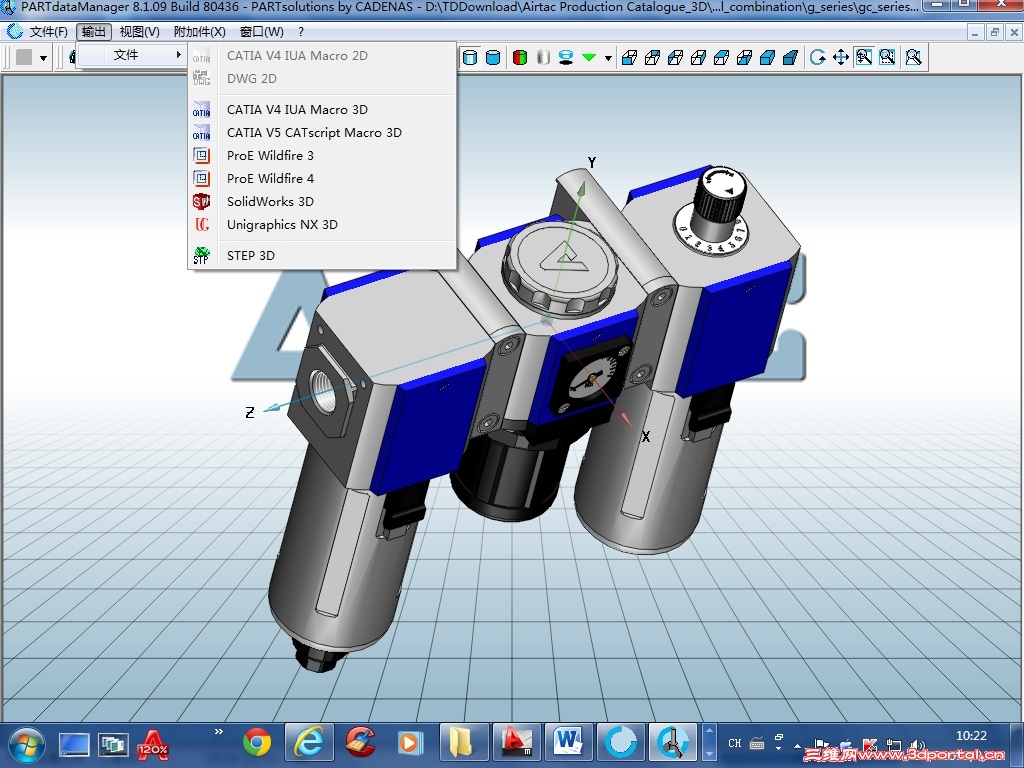Click the adjustment knob on 3D model

point(720,197)
